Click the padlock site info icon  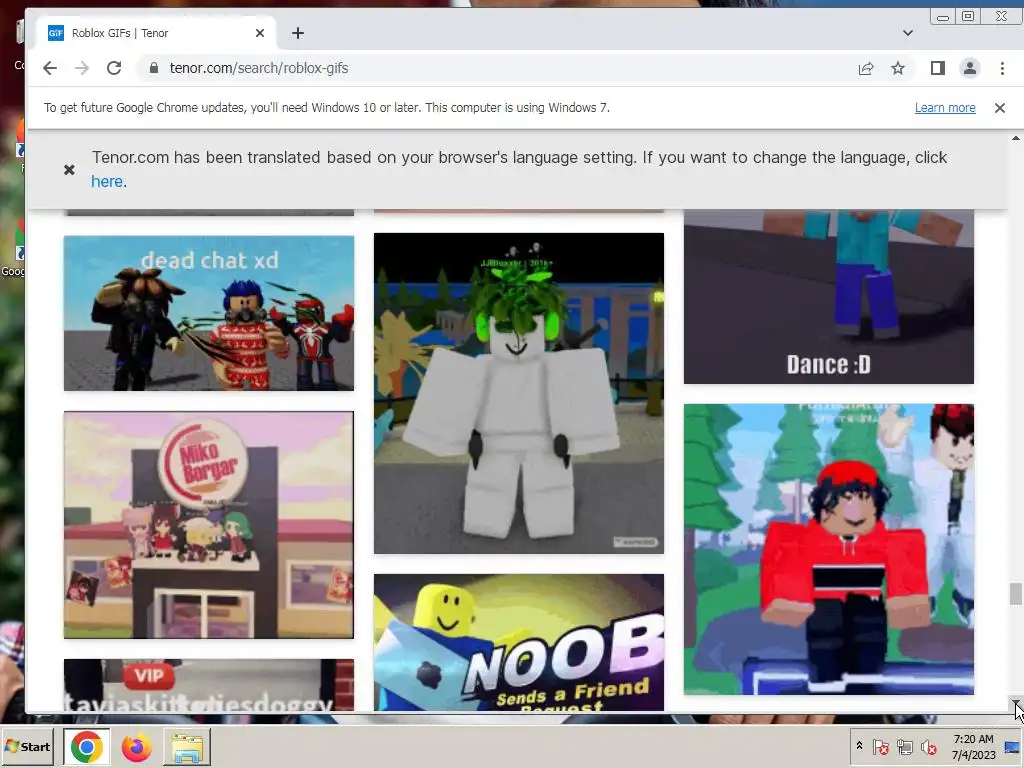[154, 68]
